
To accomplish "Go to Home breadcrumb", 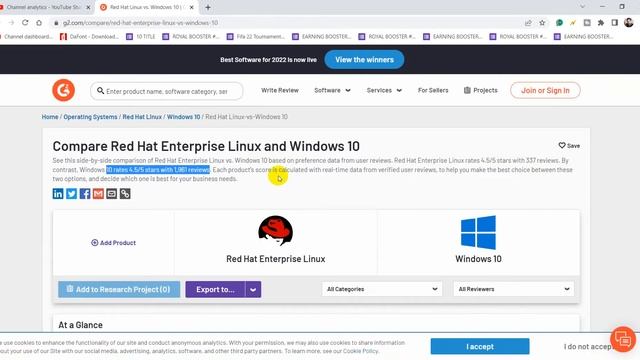I will click(x=50, y=117).
